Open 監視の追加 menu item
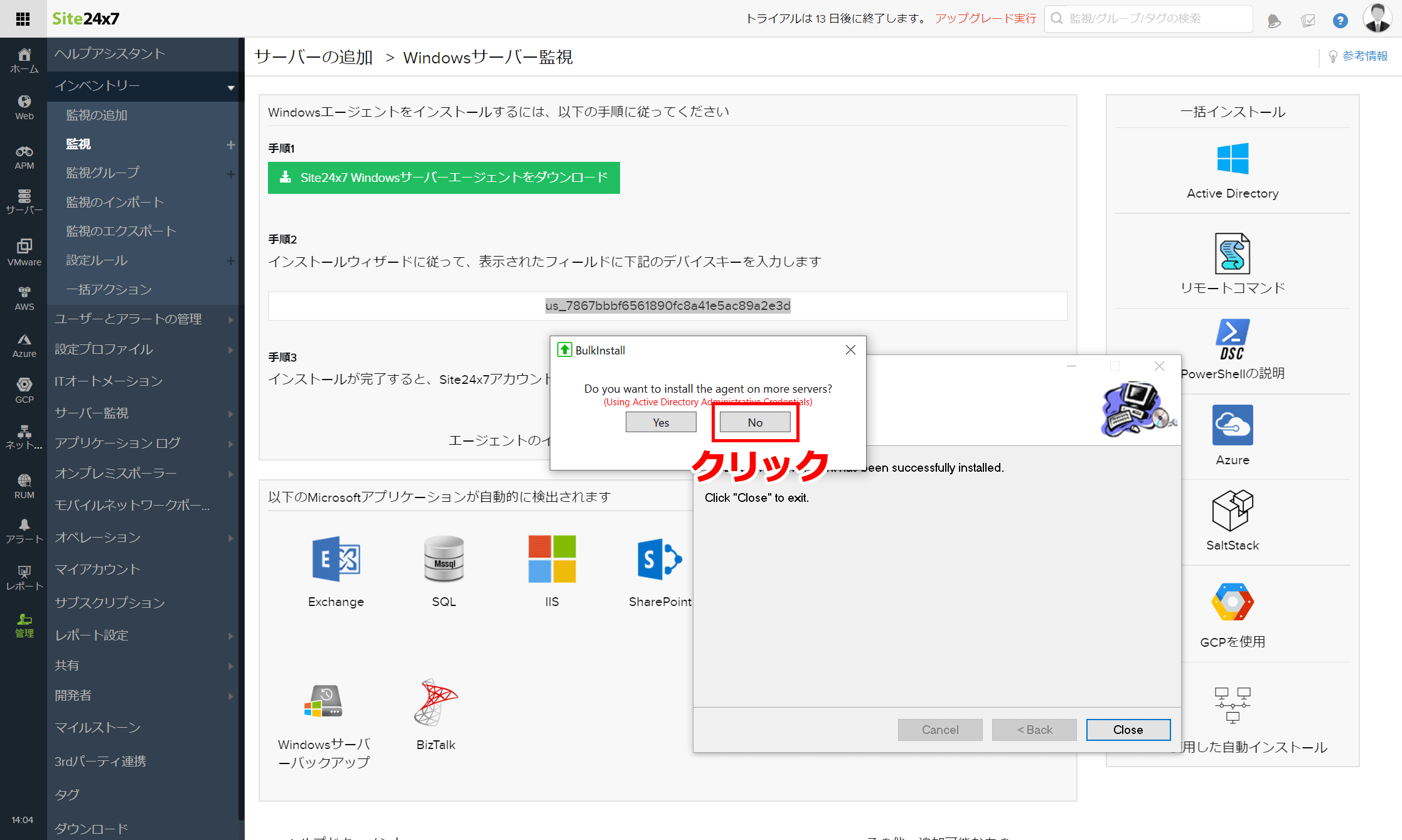1402x840 pixels. point(97,115)
